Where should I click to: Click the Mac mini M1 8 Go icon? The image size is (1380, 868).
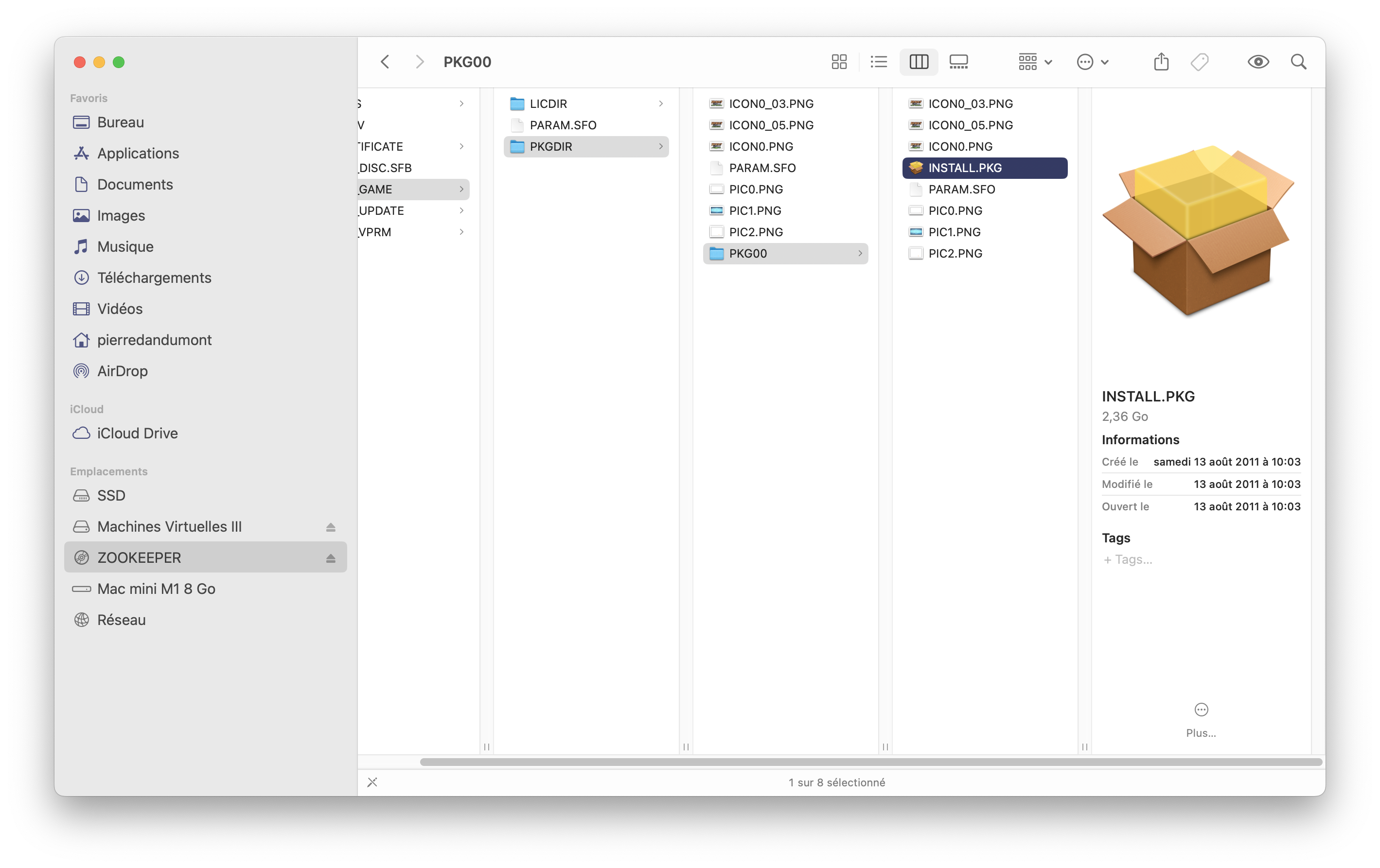(x=81, y=589)
